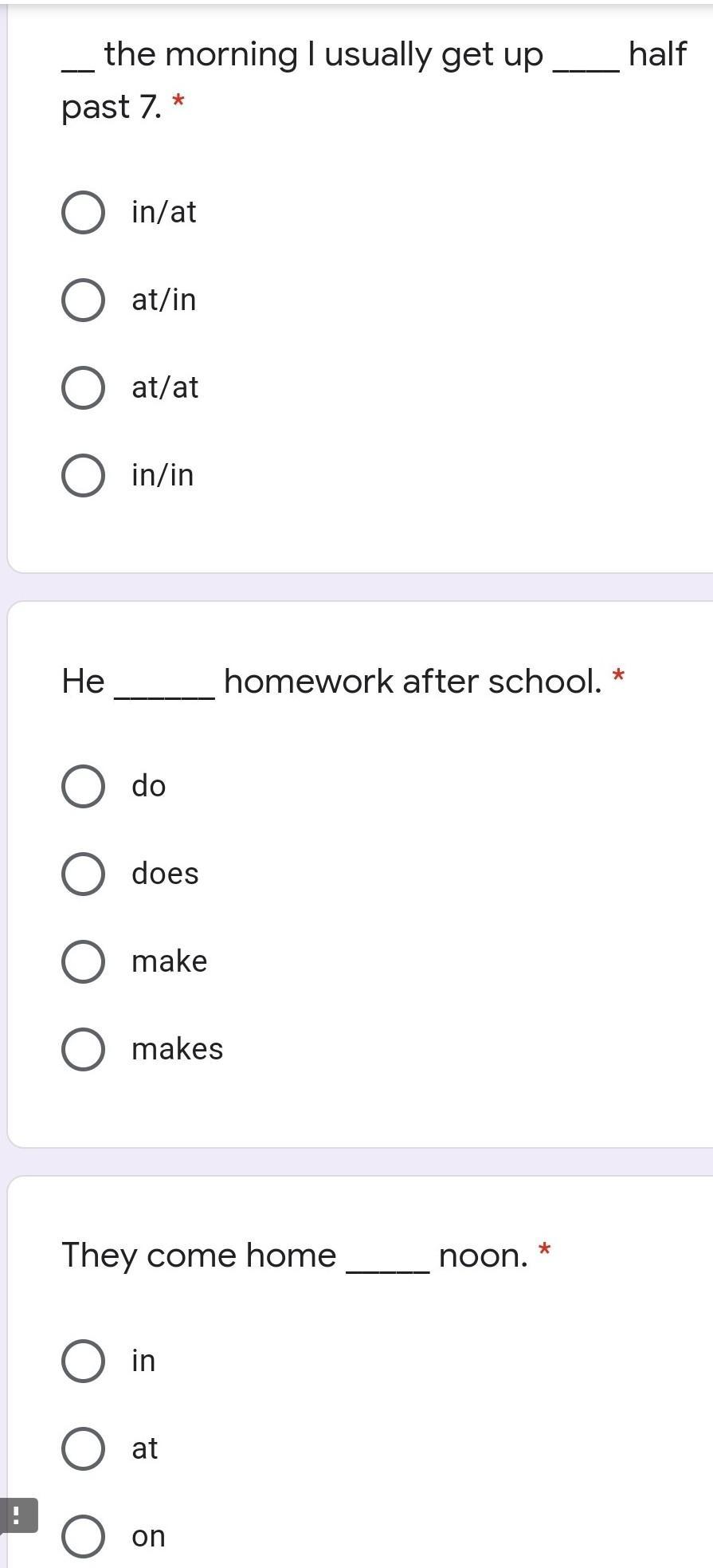The width and height of the screenshot is (713, 1568).
Task: Pick the 'at/at' radio button
Action: tap(83, 388)
